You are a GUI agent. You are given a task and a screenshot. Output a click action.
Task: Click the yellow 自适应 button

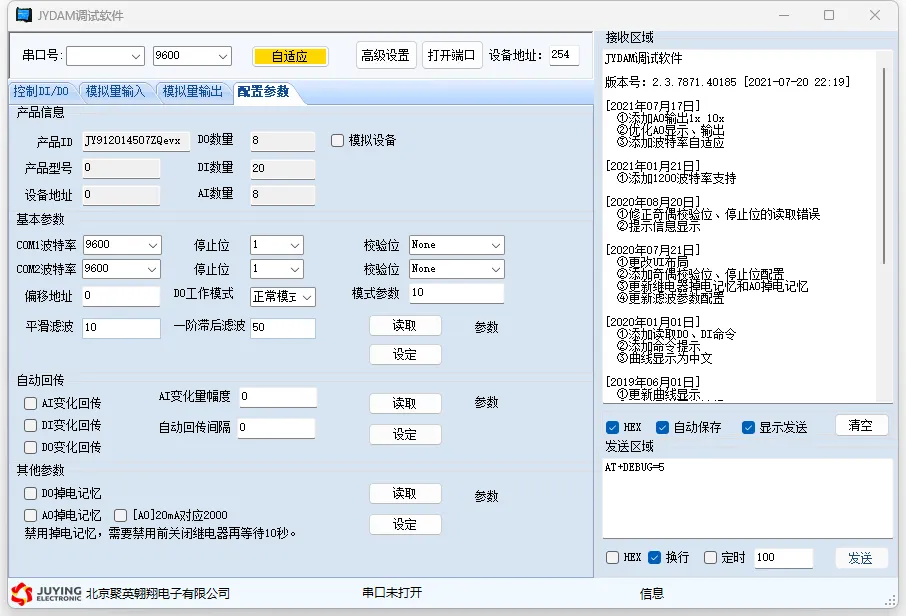point(290,56)
